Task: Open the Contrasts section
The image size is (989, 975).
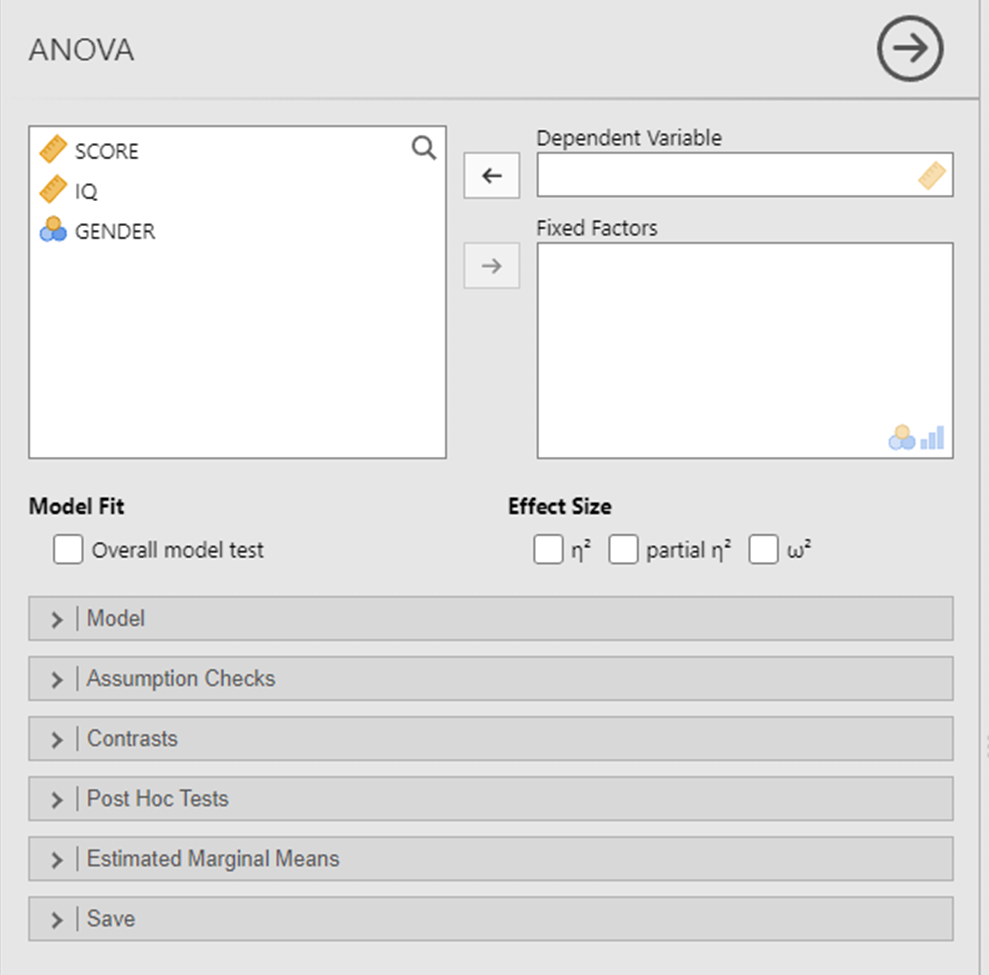Action: point(490,739)
